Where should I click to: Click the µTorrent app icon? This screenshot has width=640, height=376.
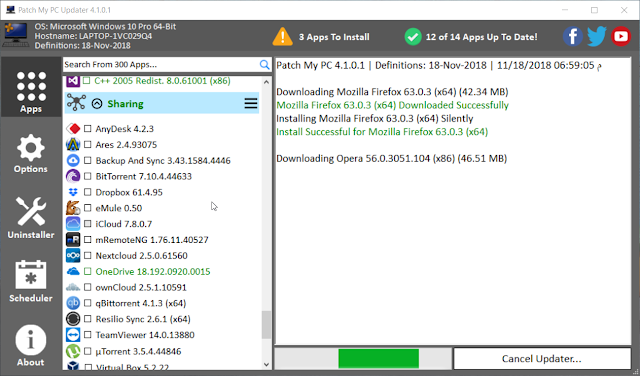(x=73, y=351)
